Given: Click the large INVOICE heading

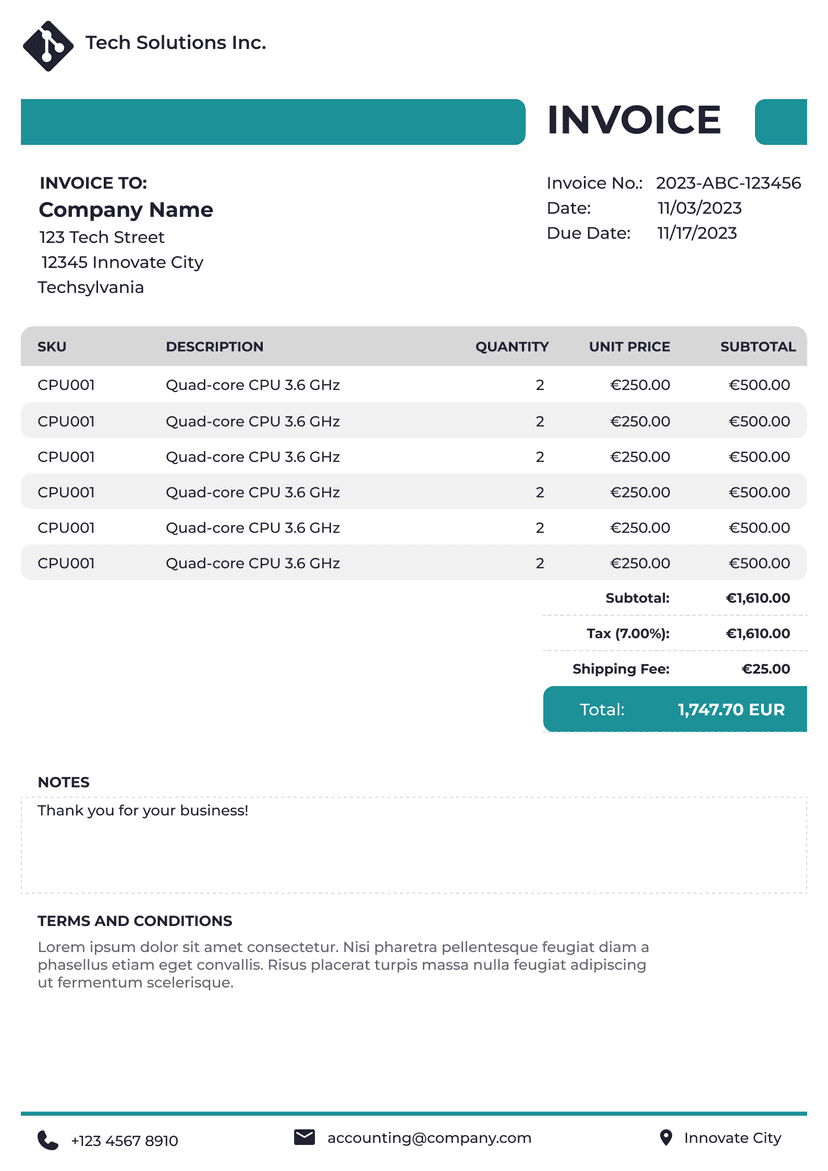Looking at the screenshot, I should pos(633,120).
